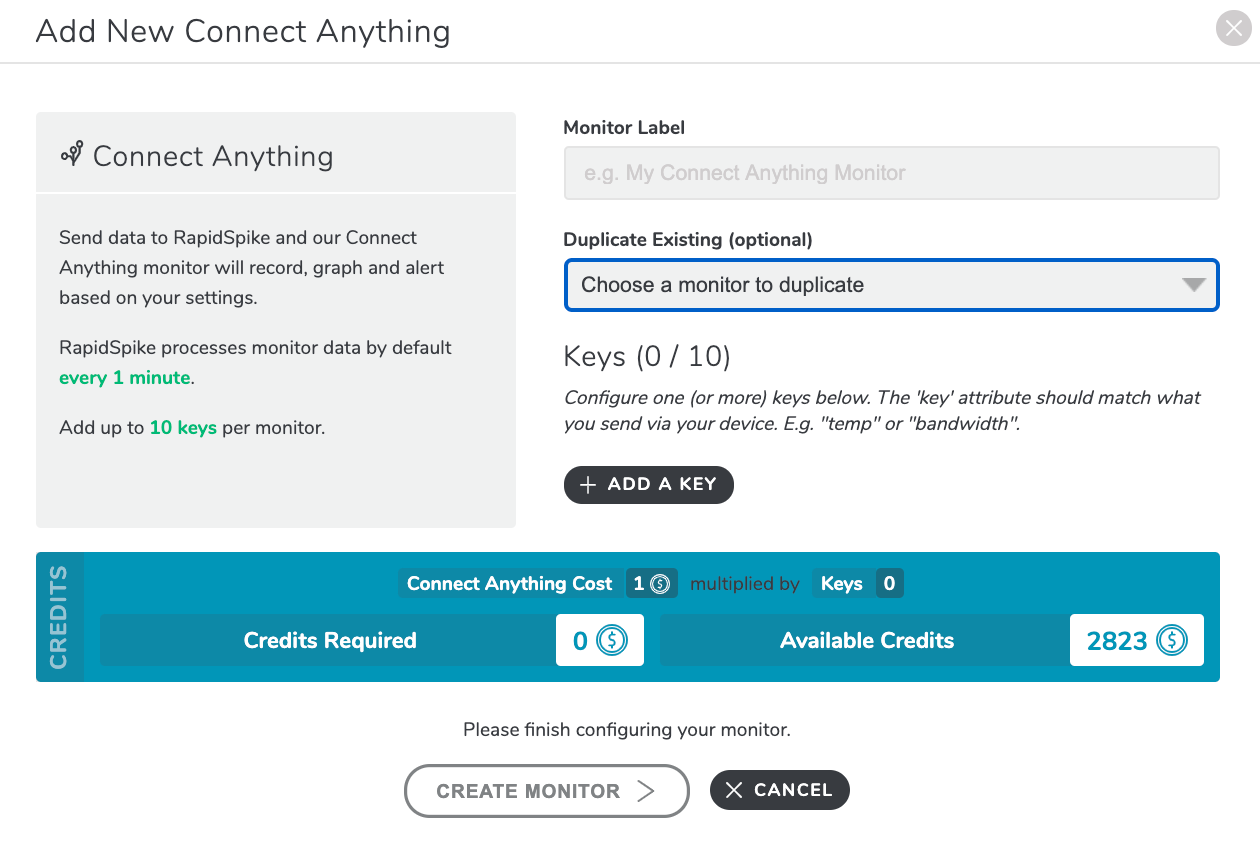Focus the Monitor Label input field
The width and height of the screenshot is (1260, 846).
pyautogui.click(x=891, y=173)
